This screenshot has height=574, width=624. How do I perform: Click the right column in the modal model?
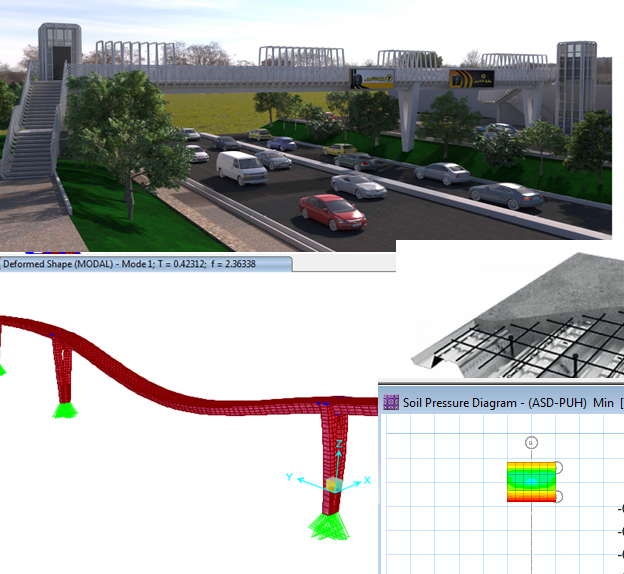click(332, 450)
